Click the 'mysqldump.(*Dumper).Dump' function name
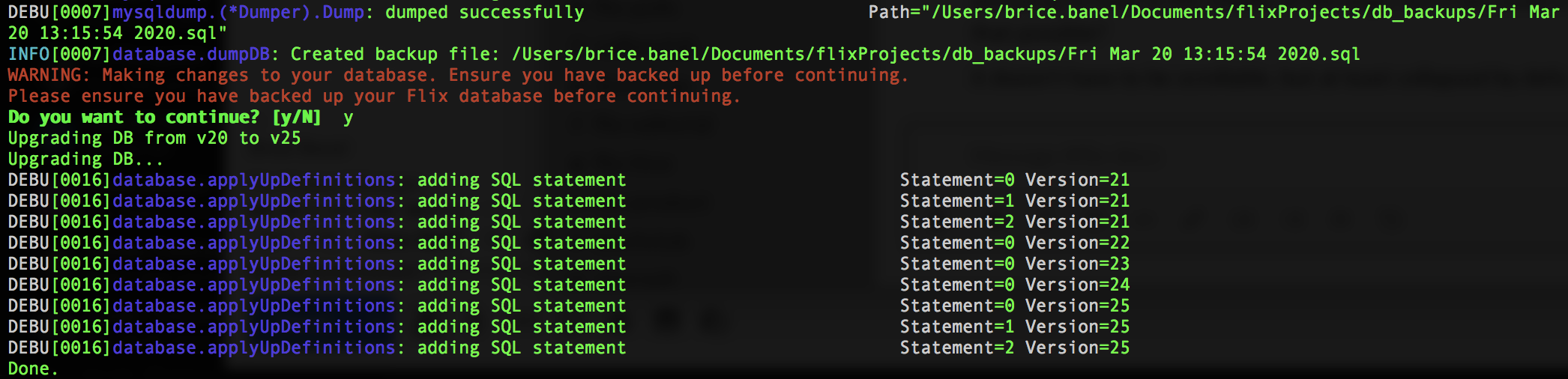 [238, 13]
